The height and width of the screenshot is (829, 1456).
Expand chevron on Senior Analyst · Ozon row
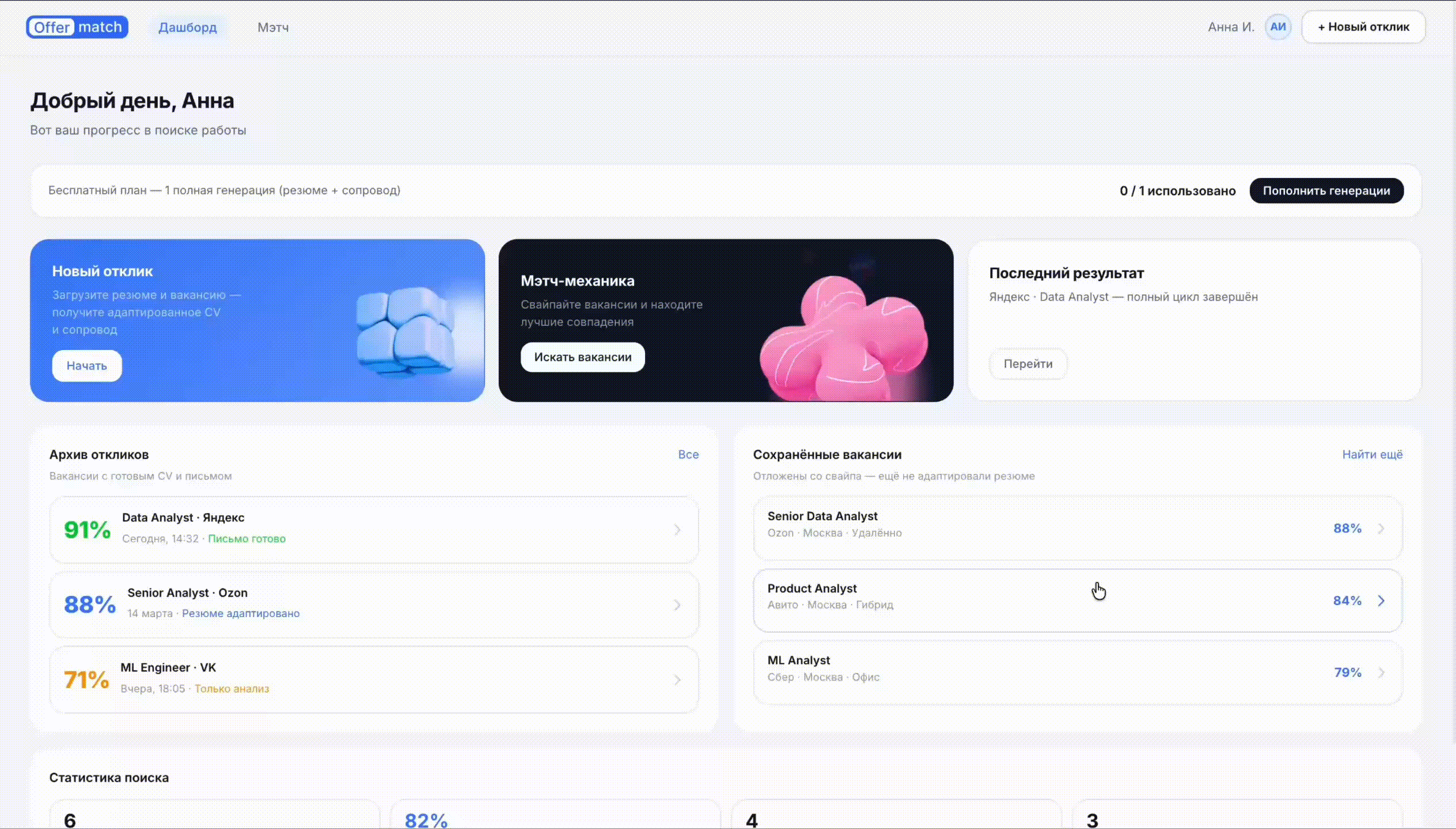click(x=677, y=605)
